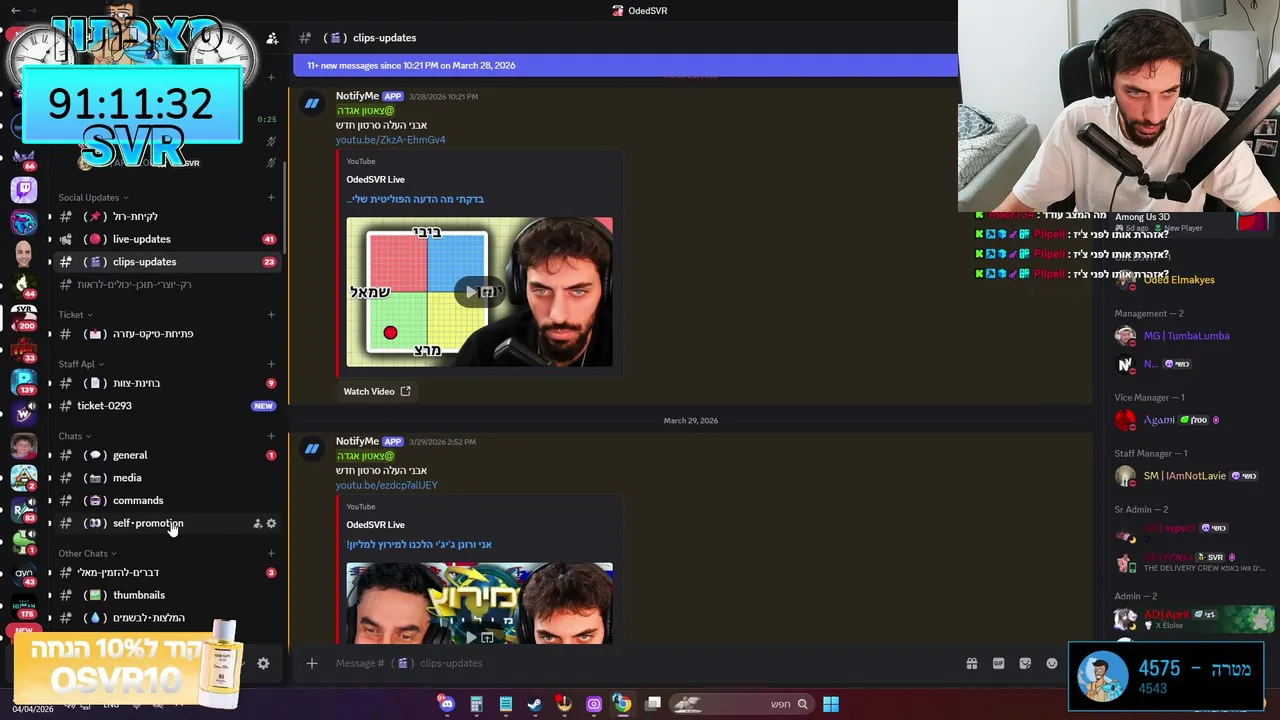The width and height of the screenshot is (1280, 720).
Task: Open task view on taskbar
Action: [653, 704]
